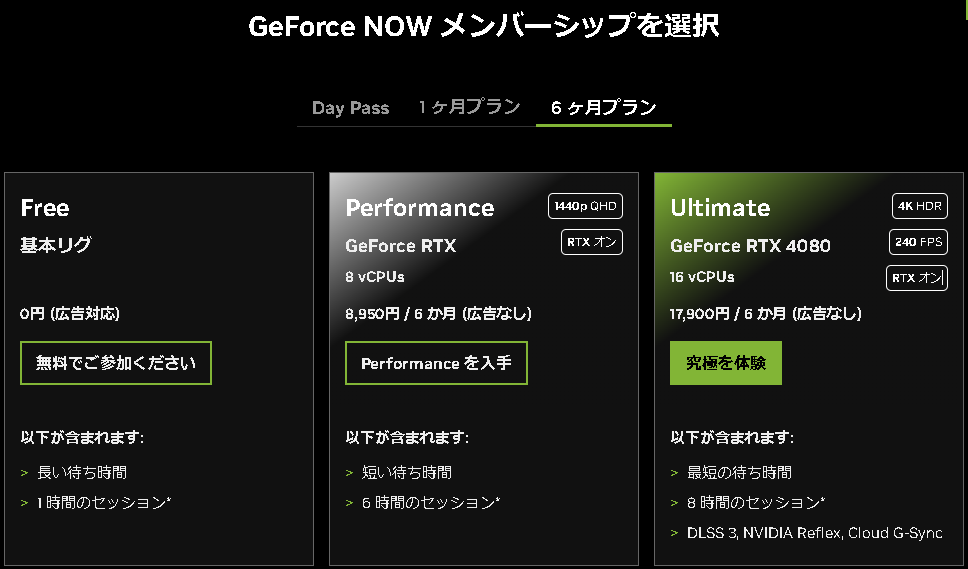Select the Day Pass tab
This screenshot has width=968, height=569.
coord(350,108)
